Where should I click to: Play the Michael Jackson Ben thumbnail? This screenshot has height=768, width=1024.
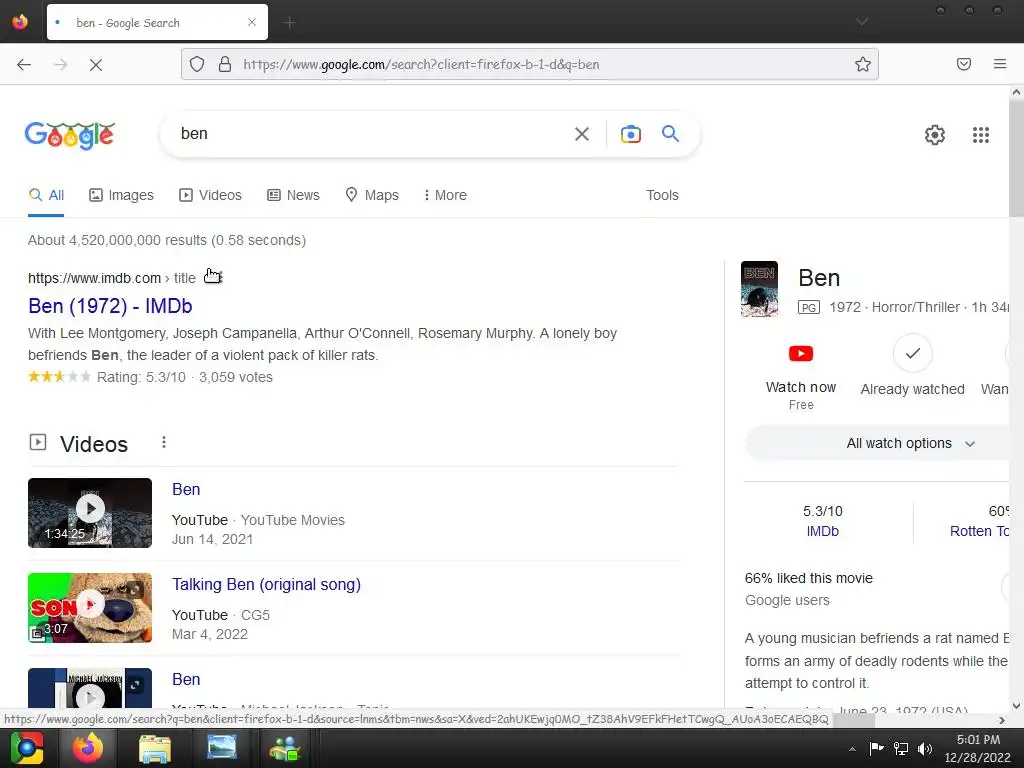(90, 688)
